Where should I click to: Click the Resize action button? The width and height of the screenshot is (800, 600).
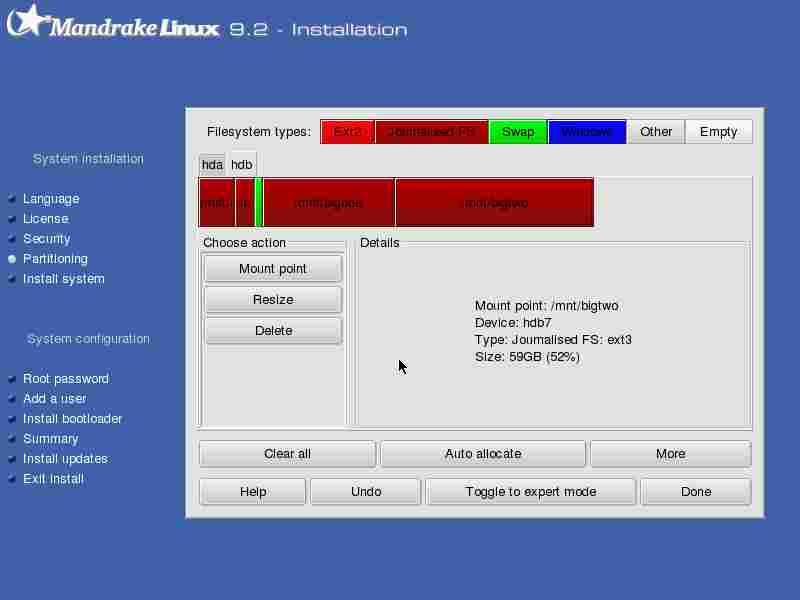click(273, 299)
